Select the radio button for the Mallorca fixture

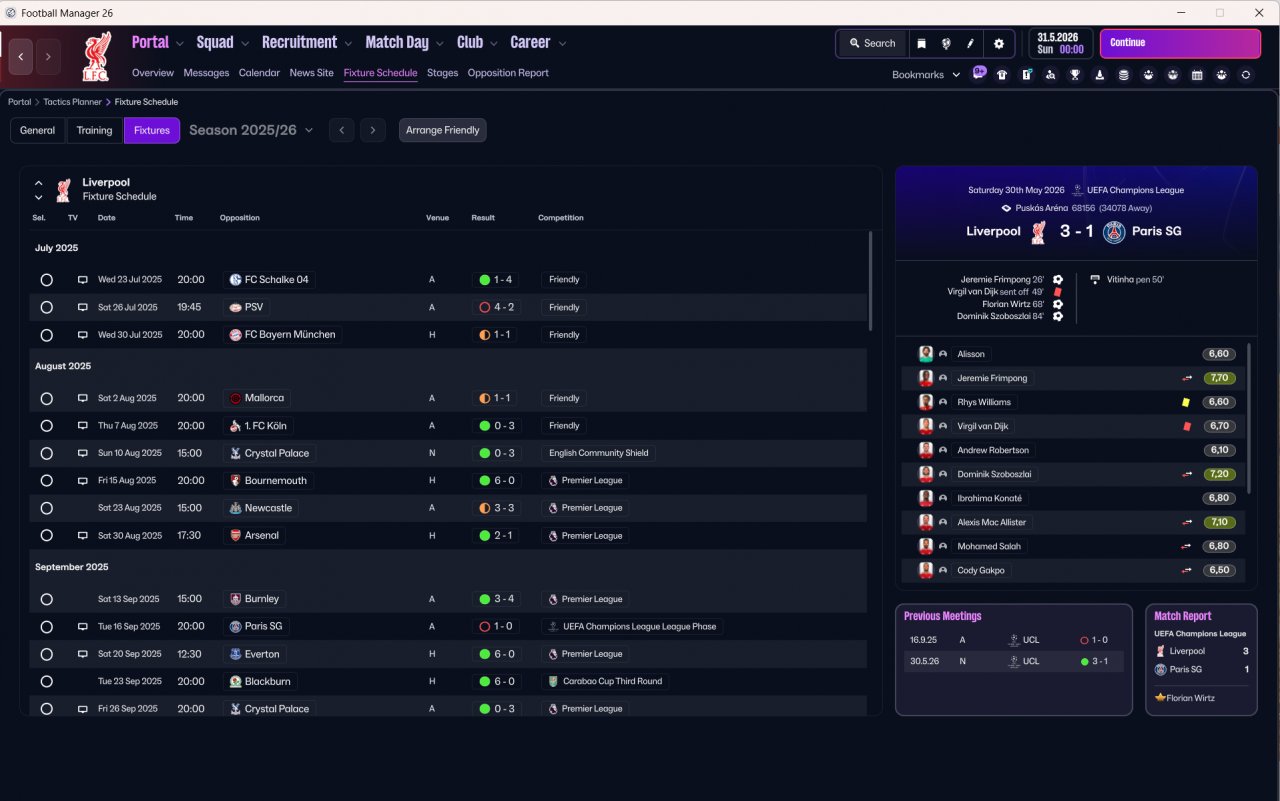coord(46,398)
